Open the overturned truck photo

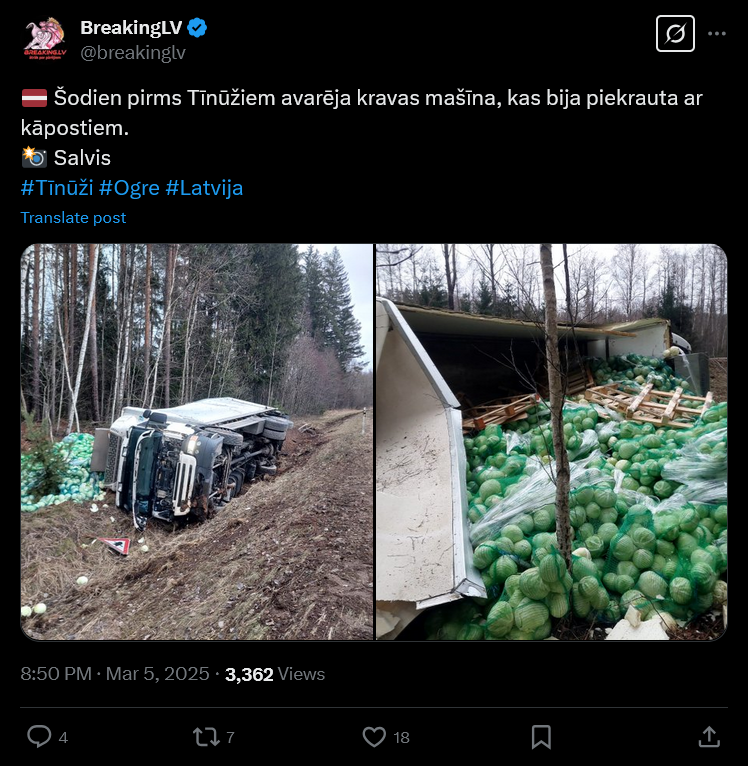coord(197,442)
